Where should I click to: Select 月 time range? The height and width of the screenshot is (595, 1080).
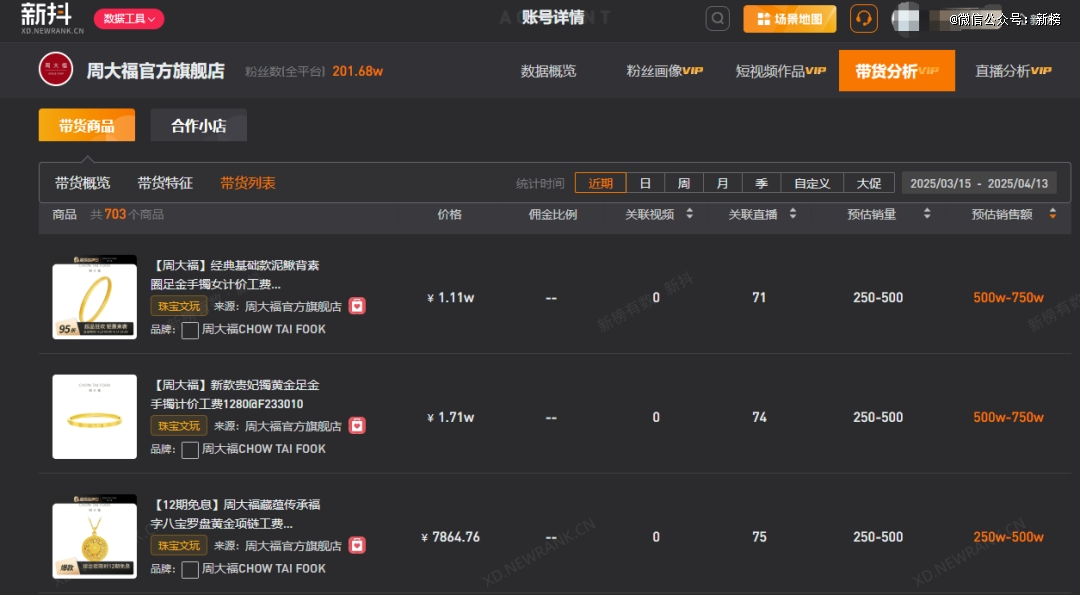723,183
